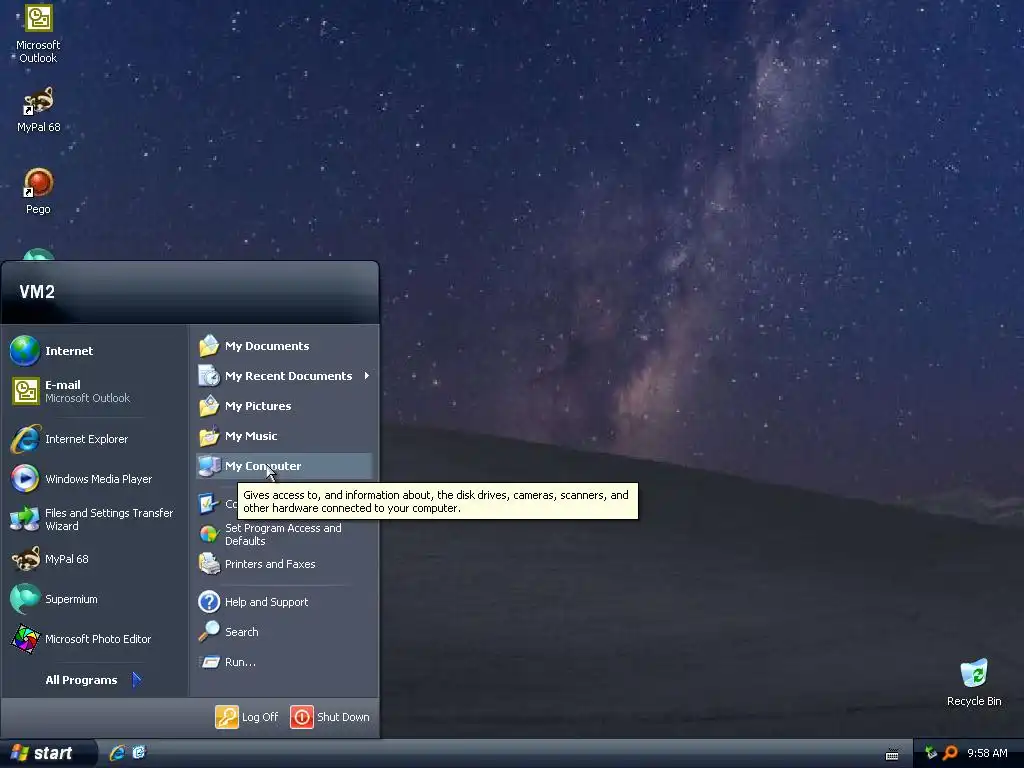Open Supermium browser from Start menu
Image resolution: width=1024 pixels, height=768 pixels.
[94, 599]
